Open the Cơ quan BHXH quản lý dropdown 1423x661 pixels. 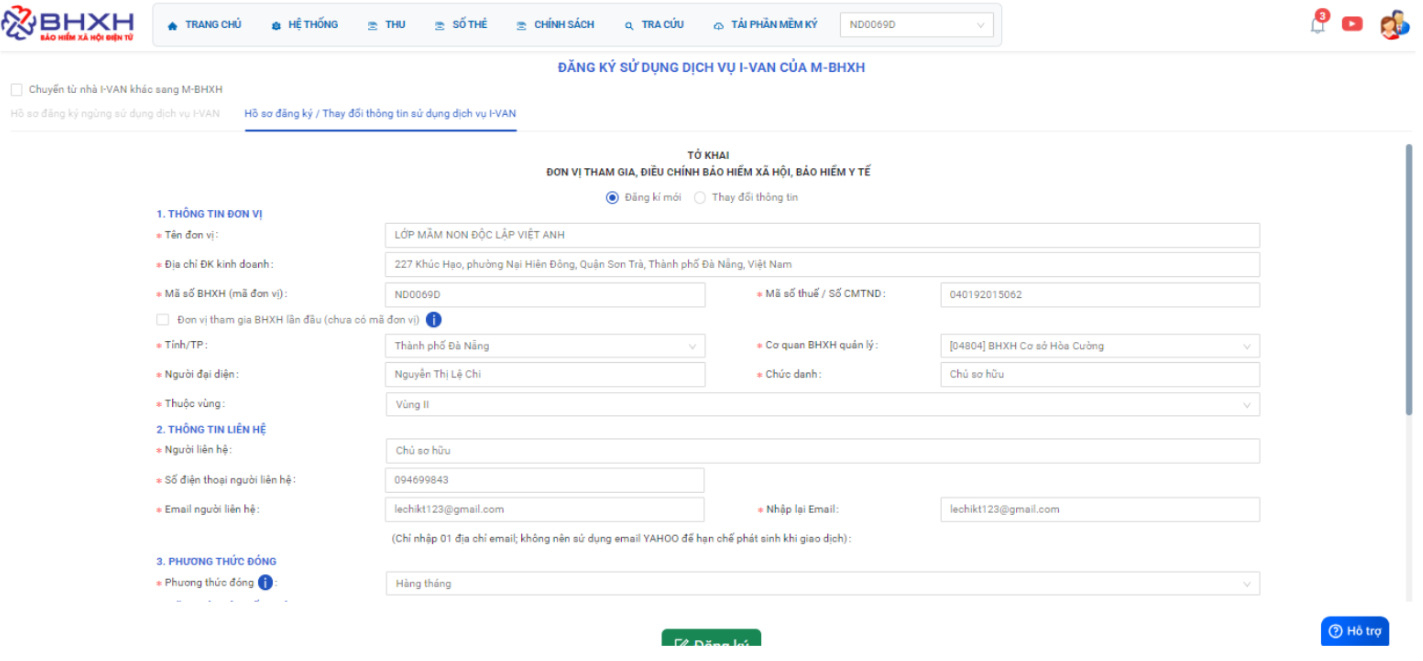(x=1099, y=346)
